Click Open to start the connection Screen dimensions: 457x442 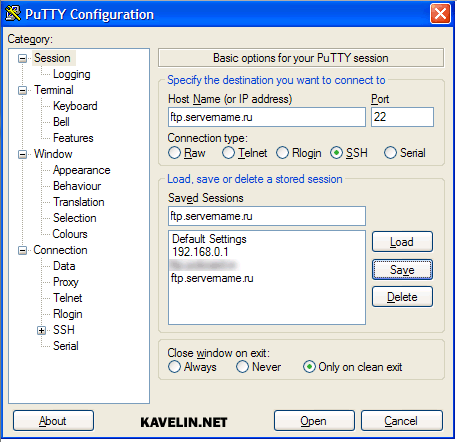314,421
